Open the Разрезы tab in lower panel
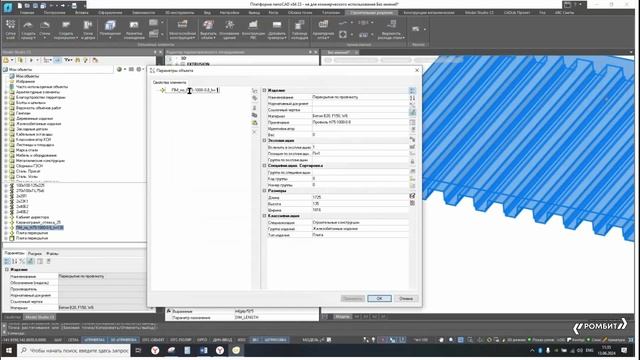The image size is (640, 360). (x=35, y=253)
